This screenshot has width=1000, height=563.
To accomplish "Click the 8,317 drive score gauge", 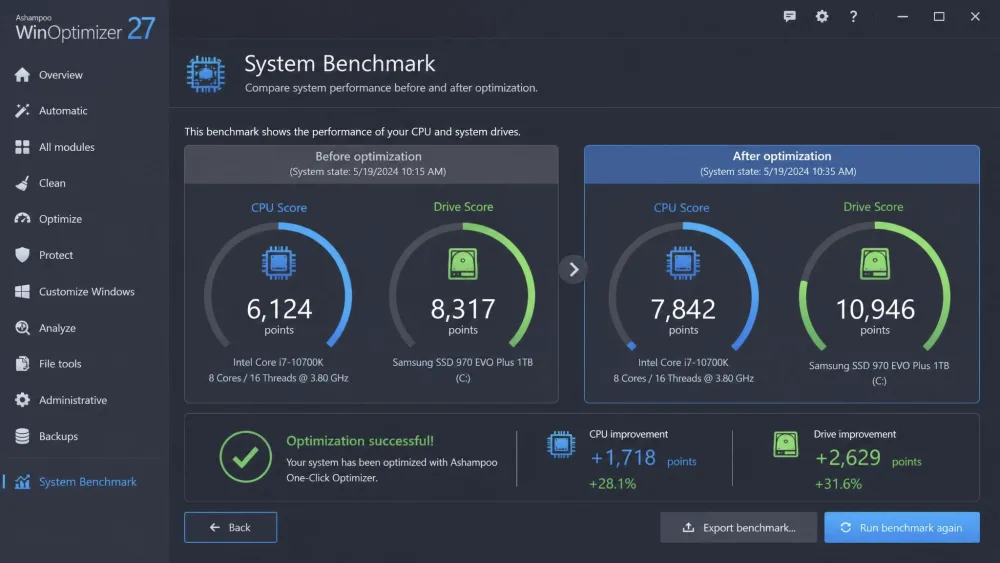I will click(x=463, y=287).
